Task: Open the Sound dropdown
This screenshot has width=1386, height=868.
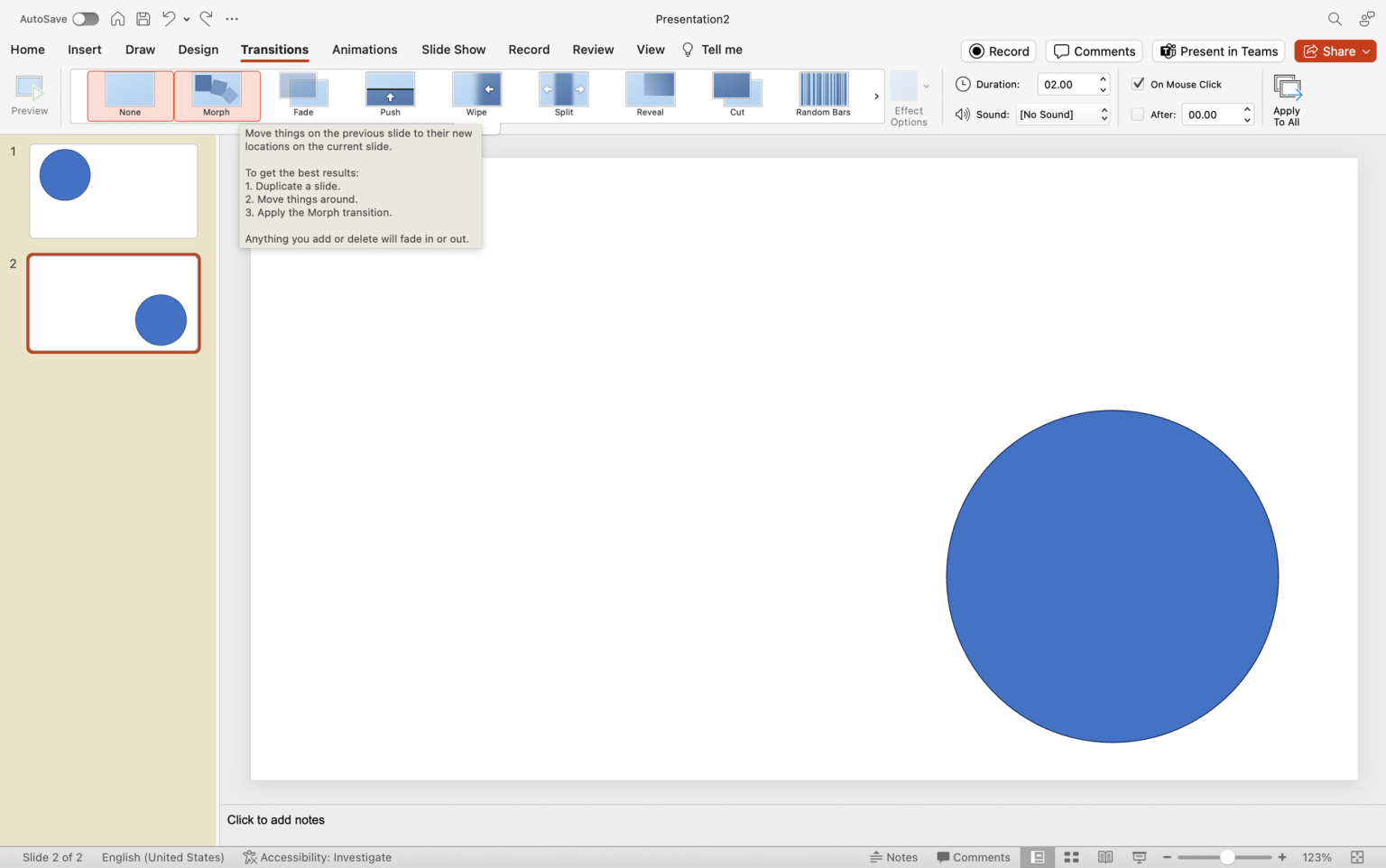Action: pos(1062,114)
